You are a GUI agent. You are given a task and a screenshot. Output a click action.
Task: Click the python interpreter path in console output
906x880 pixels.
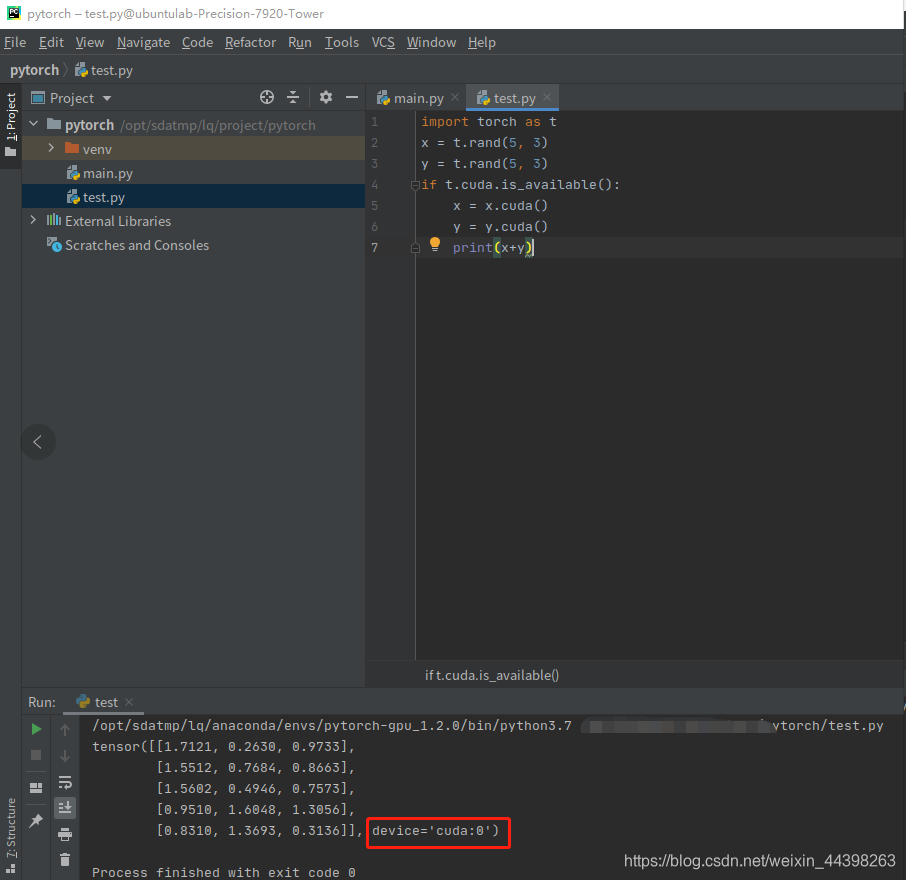pyautogui.click(x=332, y=726)
